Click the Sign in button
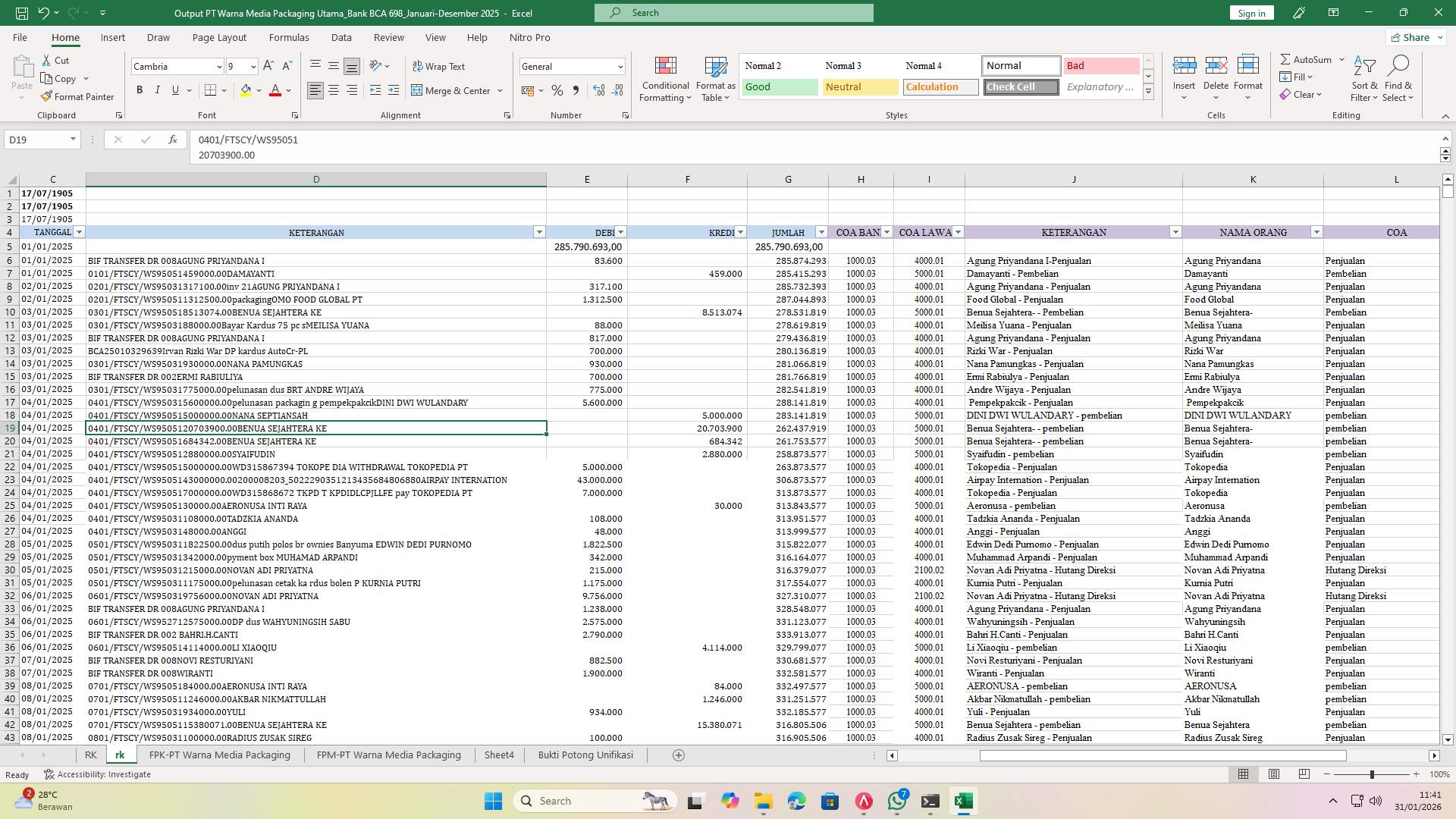This screenshot has height=819, width=1456. [1250, 12]
